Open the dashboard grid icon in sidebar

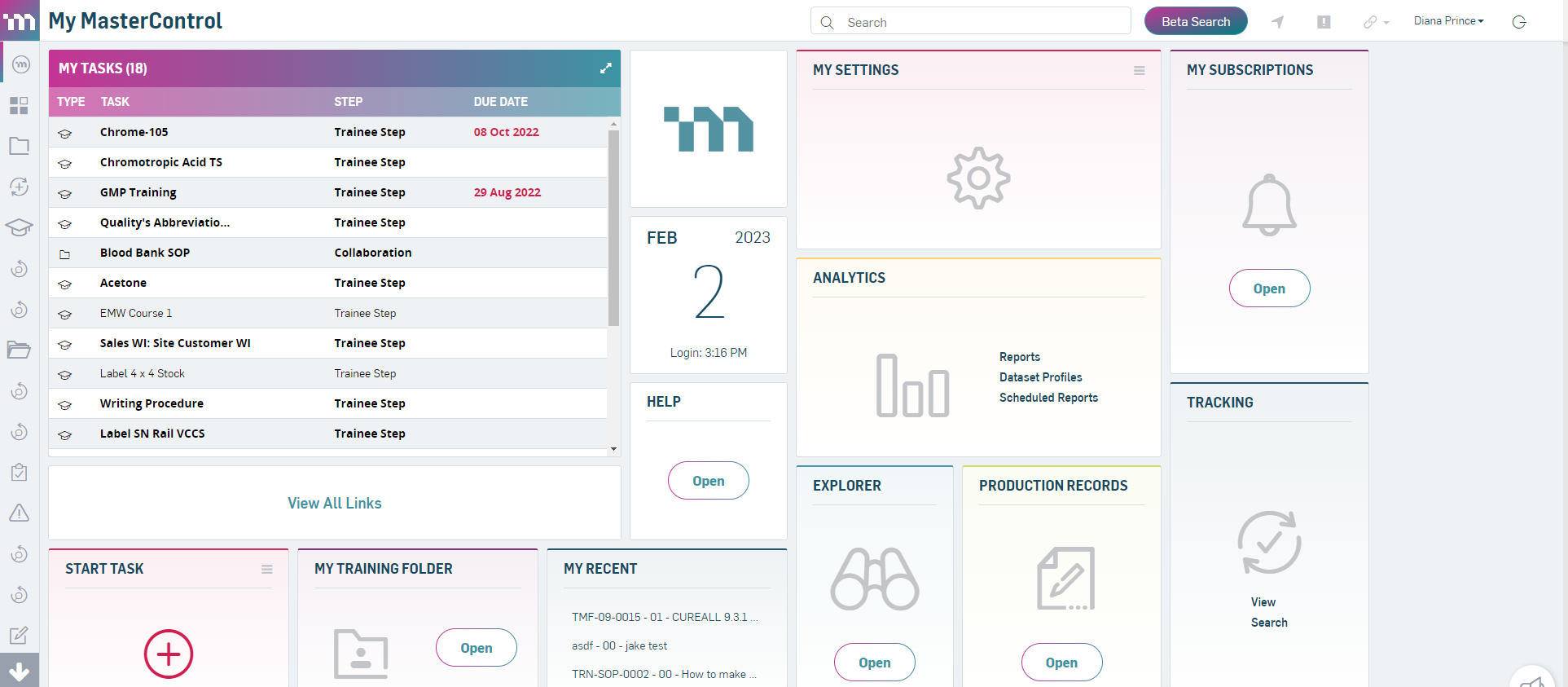[x=19, y=105]
